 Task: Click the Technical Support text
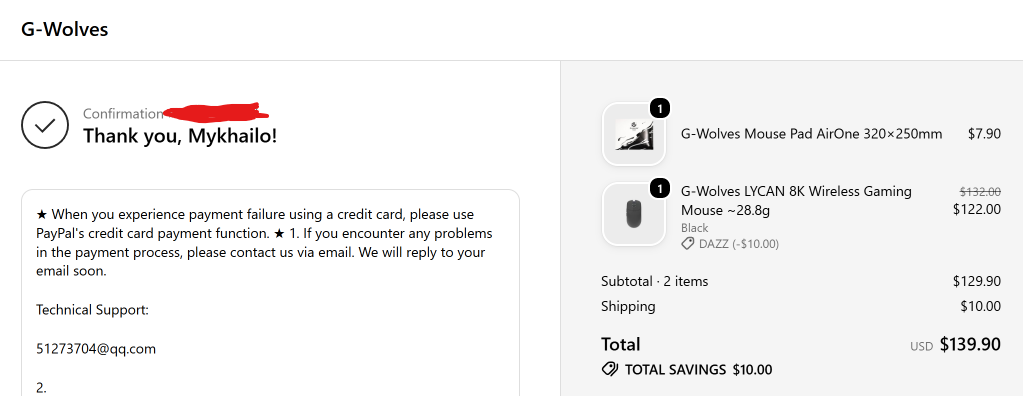click(x=93, y=310)
